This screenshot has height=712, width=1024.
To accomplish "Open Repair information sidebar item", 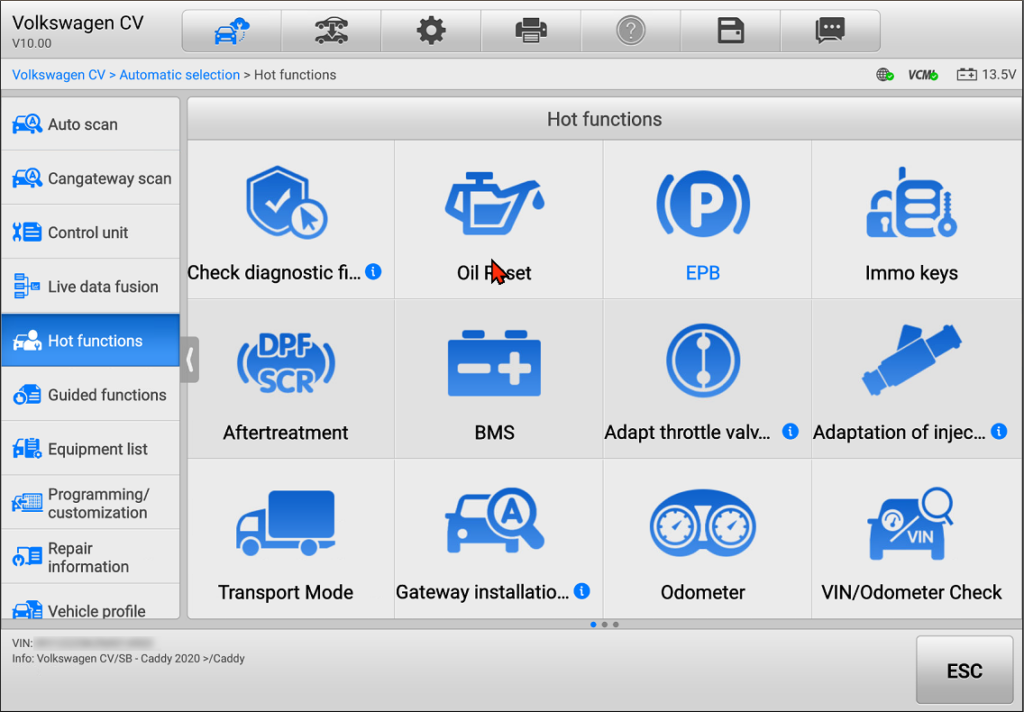I will coord(90,557).
